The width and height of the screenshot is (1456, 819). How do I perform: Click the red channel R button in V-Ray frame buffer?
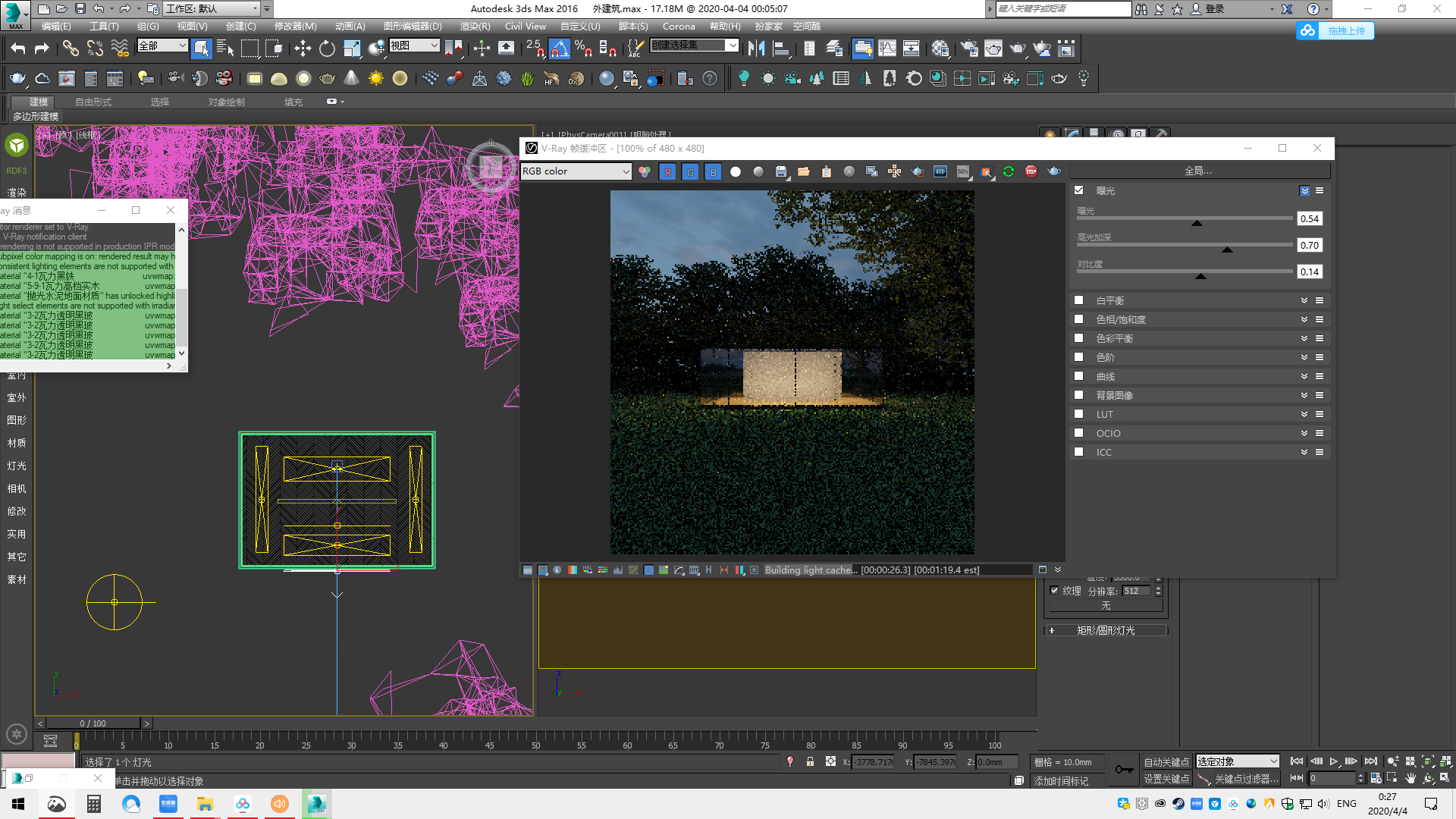667,171
